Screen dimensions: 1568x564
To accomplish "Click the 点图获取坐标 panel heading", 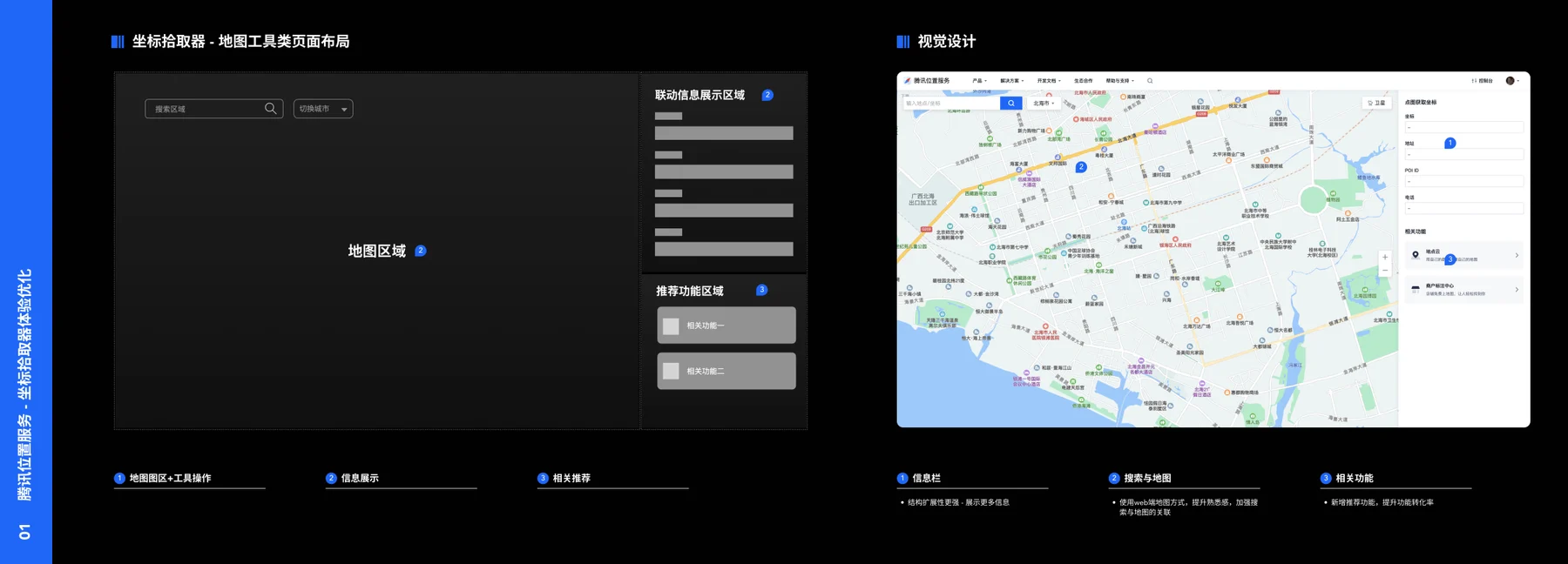I will [1421, 102].
